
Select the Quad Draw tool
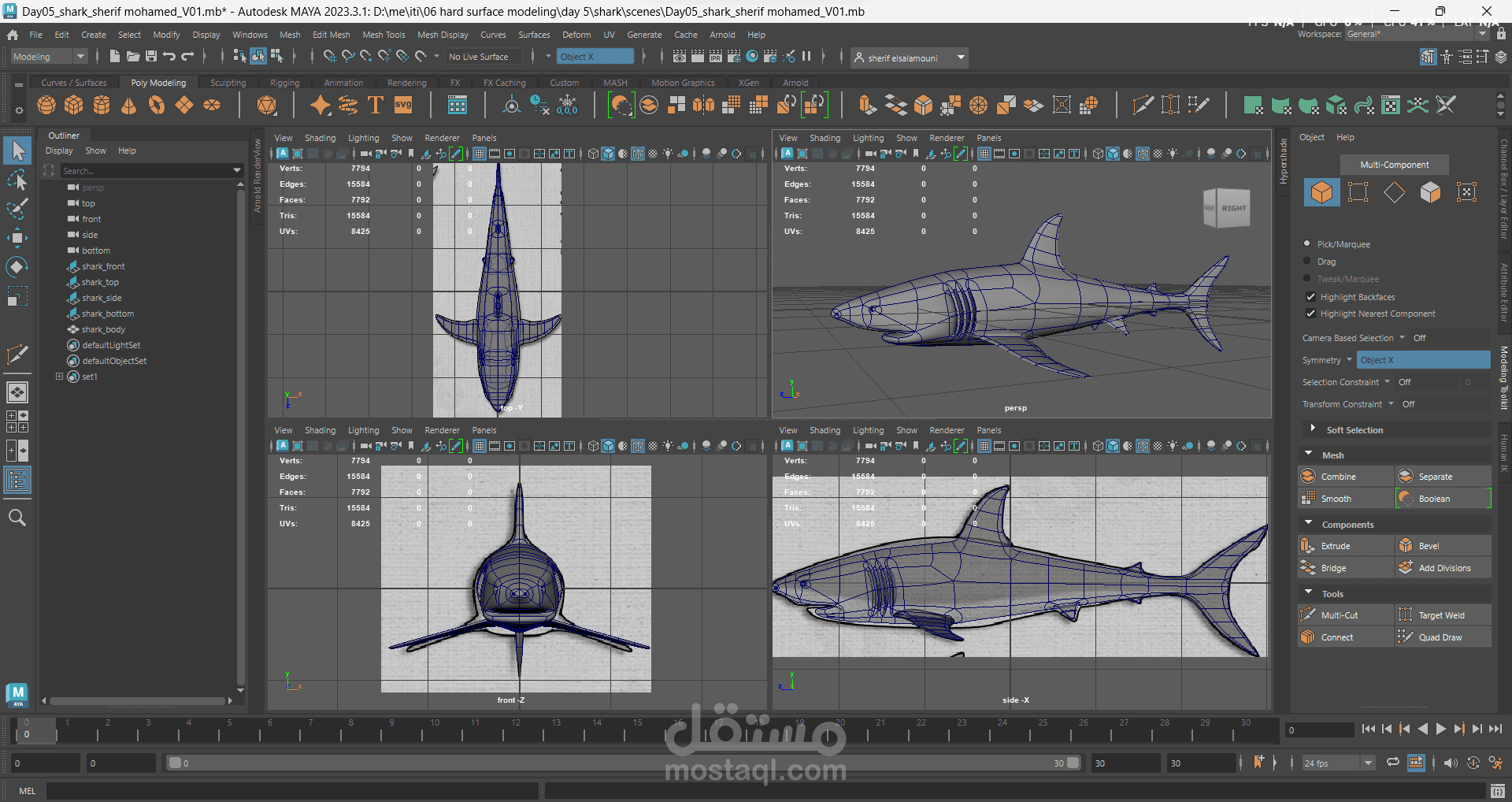[x=1440, y=637]
